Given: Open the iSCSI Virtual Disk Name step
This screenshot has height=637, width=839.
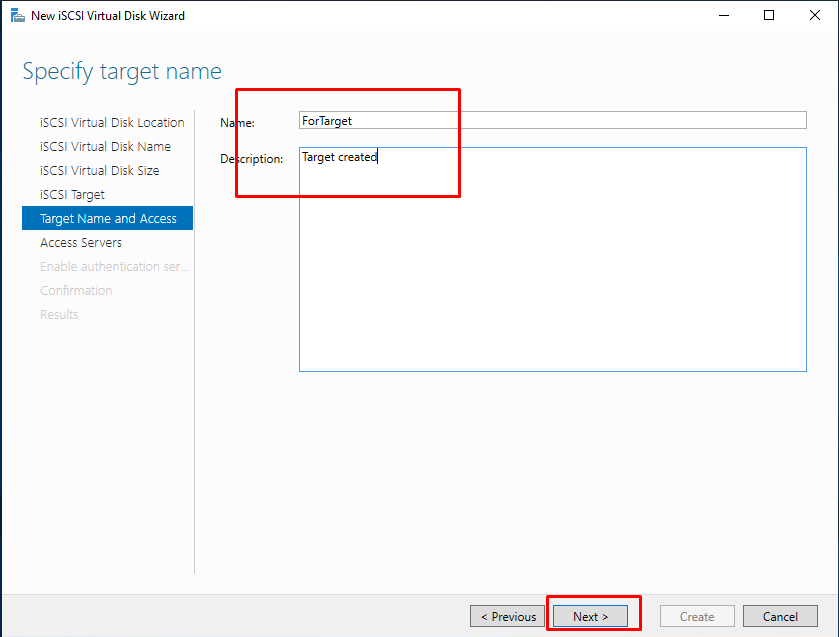Looking at the screenshot, I should pyautogui.click(x=105, y=147).
